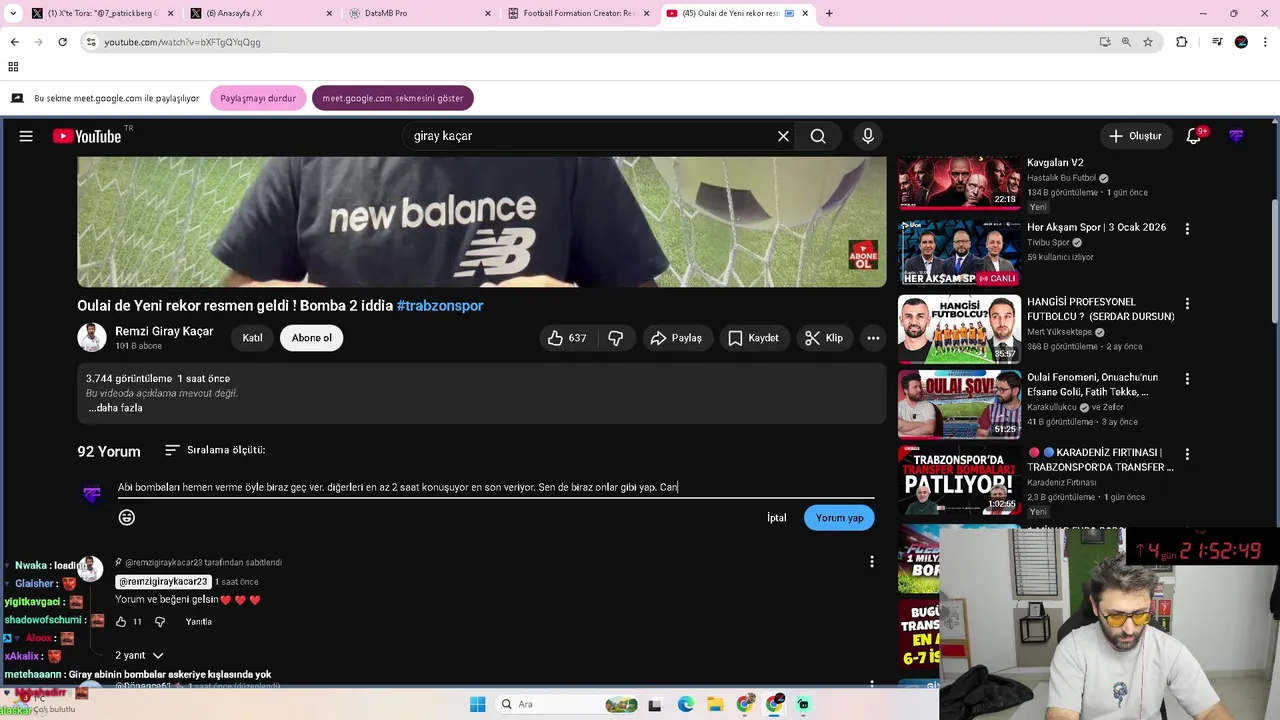Like the pinned comment by remzigiraykacar23
The image size is (1280, 720).
click(121, 622)
